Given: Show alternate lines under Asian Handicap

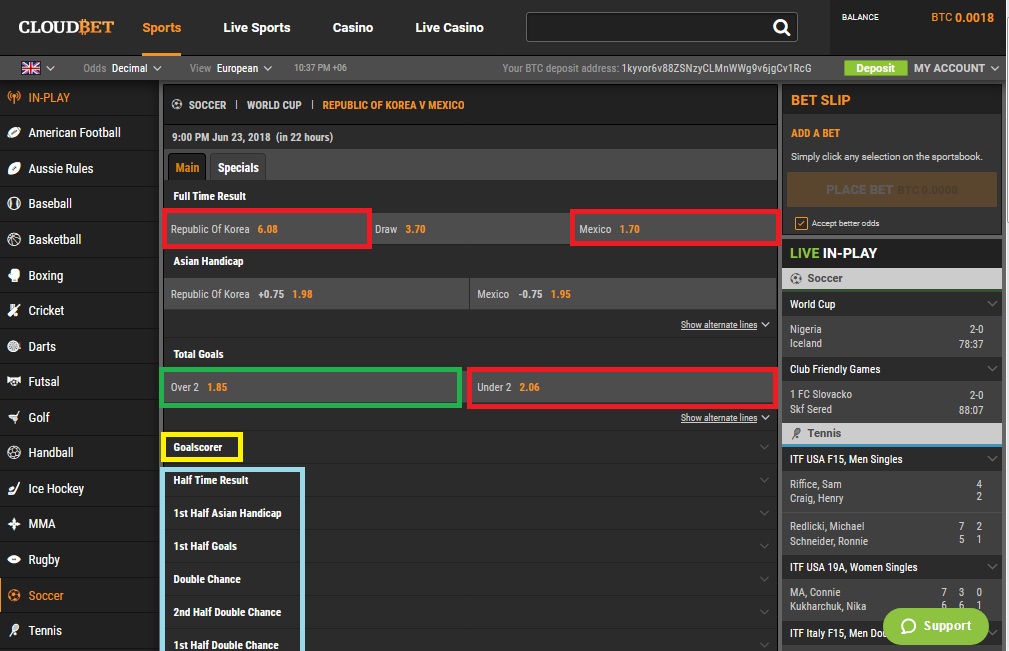Looking at the screenshot, I should pyautogui.click(x=725, y=325).
